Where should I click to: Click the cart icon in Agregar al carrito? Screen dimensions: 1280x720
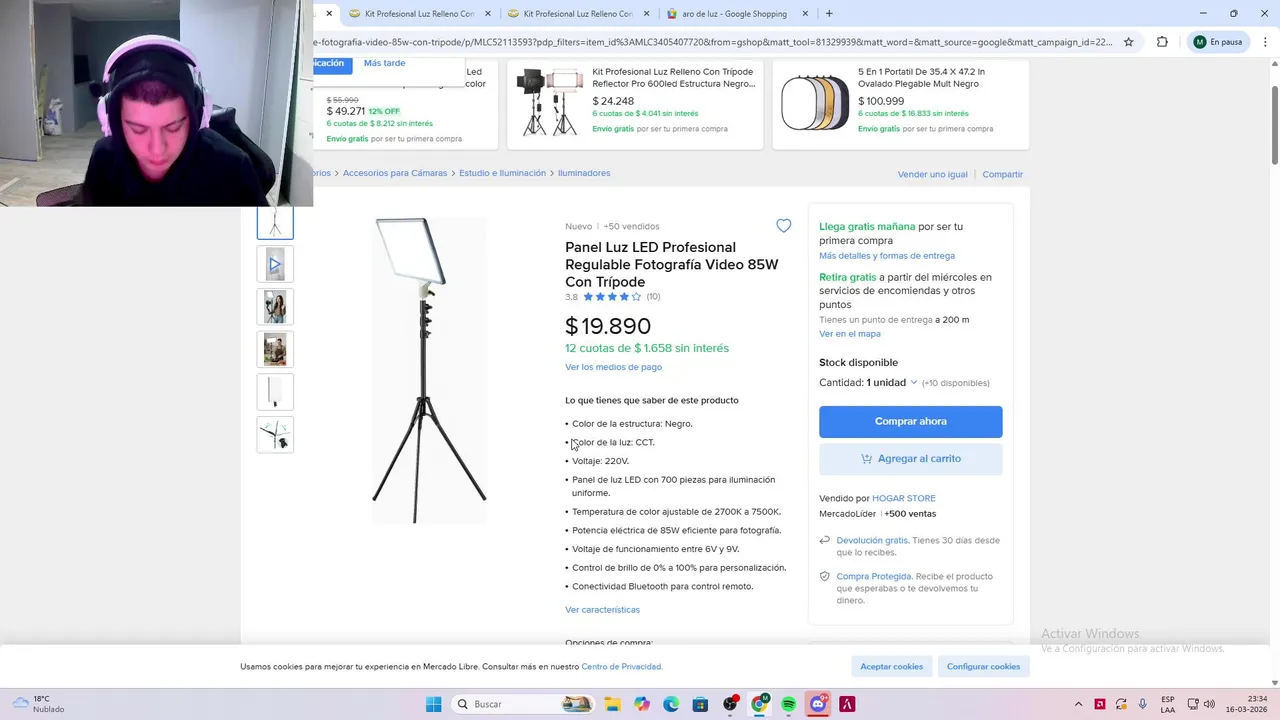tap(866, 458)
